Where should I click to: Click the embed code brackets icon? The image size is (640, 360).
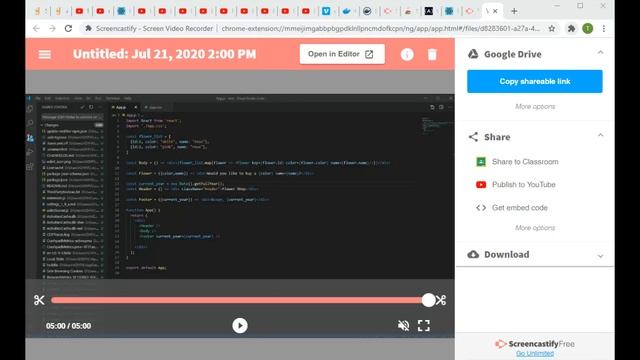pos(481,208)
